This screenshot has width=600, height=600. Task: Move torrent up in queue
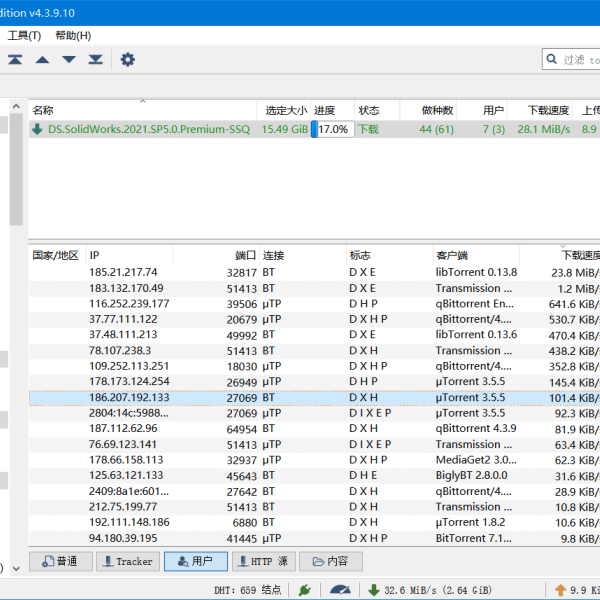pos(42,60)
